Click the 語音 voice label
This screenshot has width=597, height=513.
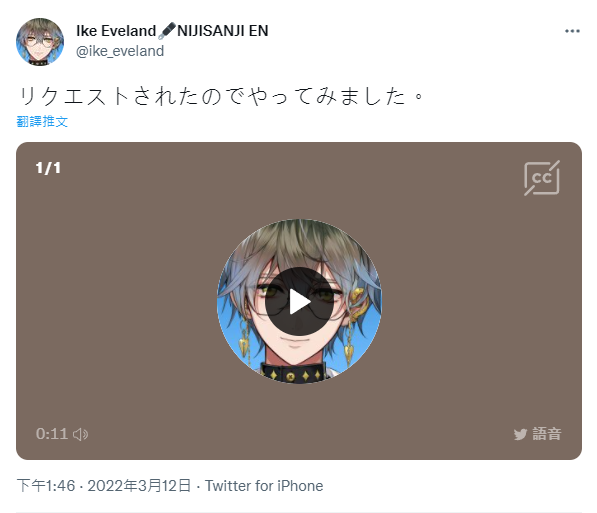click(x=547, y=434)
